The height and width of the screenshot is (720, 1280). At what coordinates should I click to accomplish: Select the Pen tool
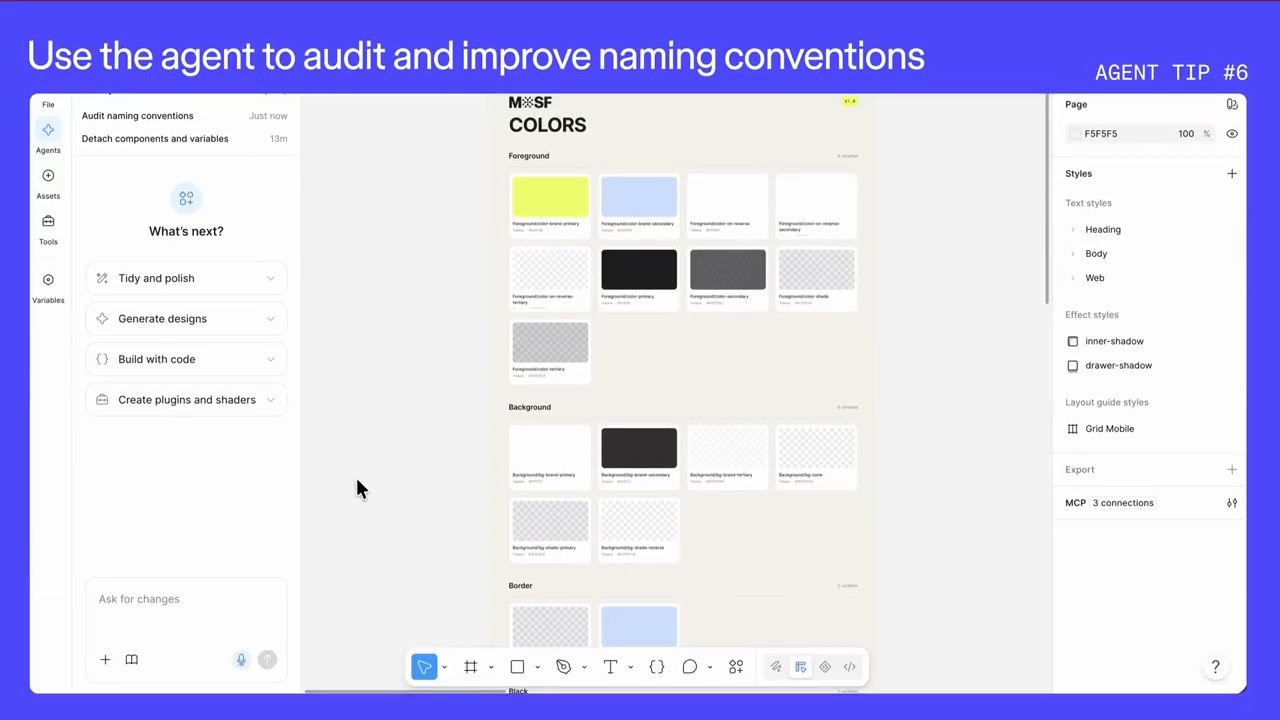563,667
